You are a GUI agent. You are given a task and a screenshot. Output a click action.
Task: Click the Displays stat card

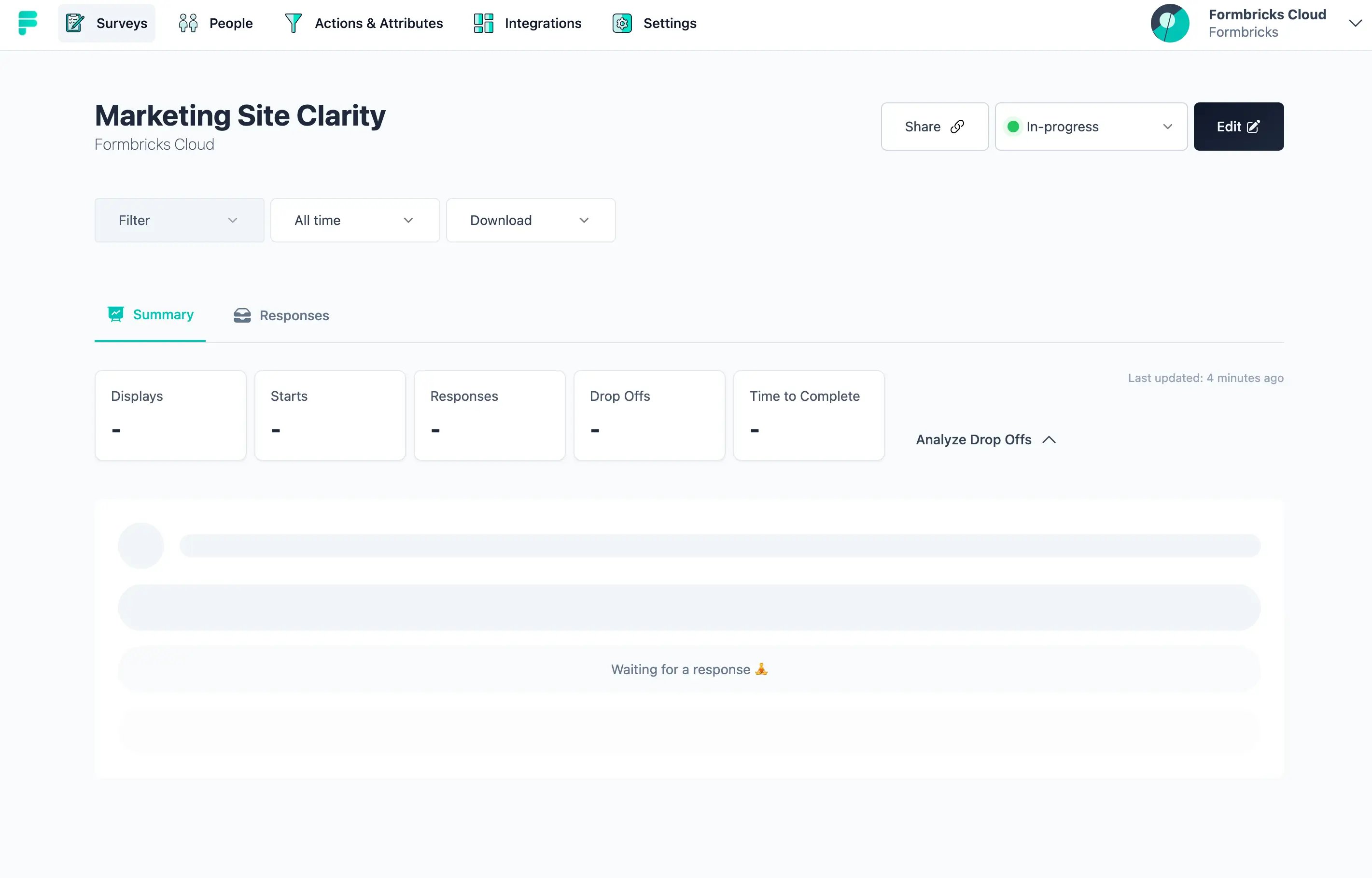click(x=170, y=415)
